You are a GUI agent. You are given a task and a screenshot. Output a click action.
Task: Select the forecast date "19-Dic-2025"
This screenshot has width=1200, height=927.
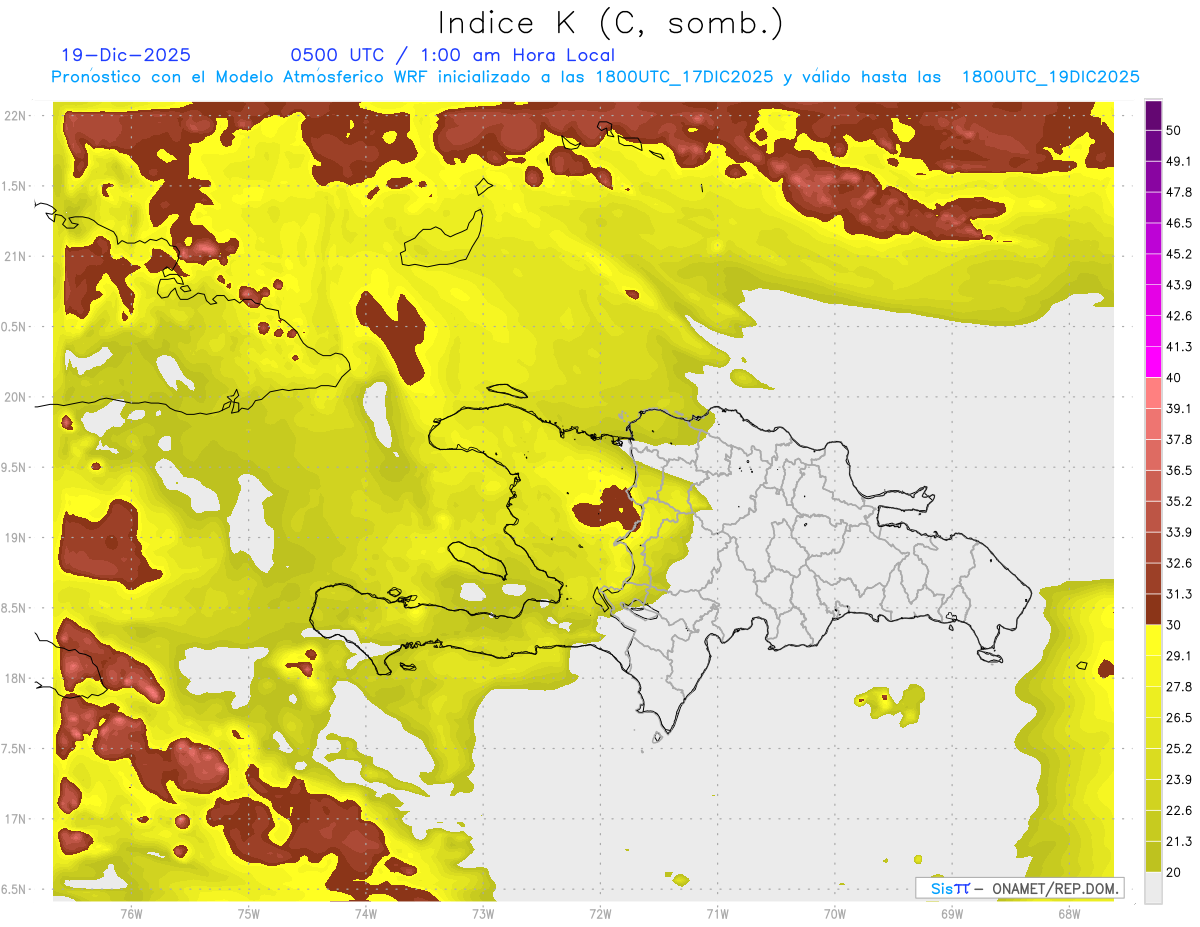click(x=126, y=55)
